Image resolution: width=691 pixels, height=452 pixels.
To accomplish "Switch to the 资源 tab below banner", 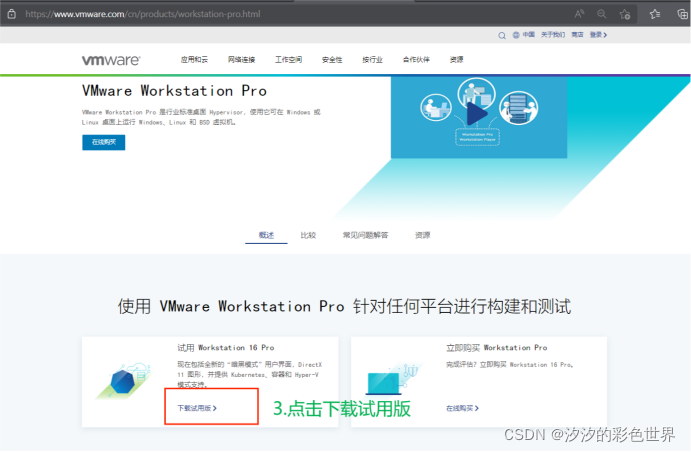I will tap(422, 235).
